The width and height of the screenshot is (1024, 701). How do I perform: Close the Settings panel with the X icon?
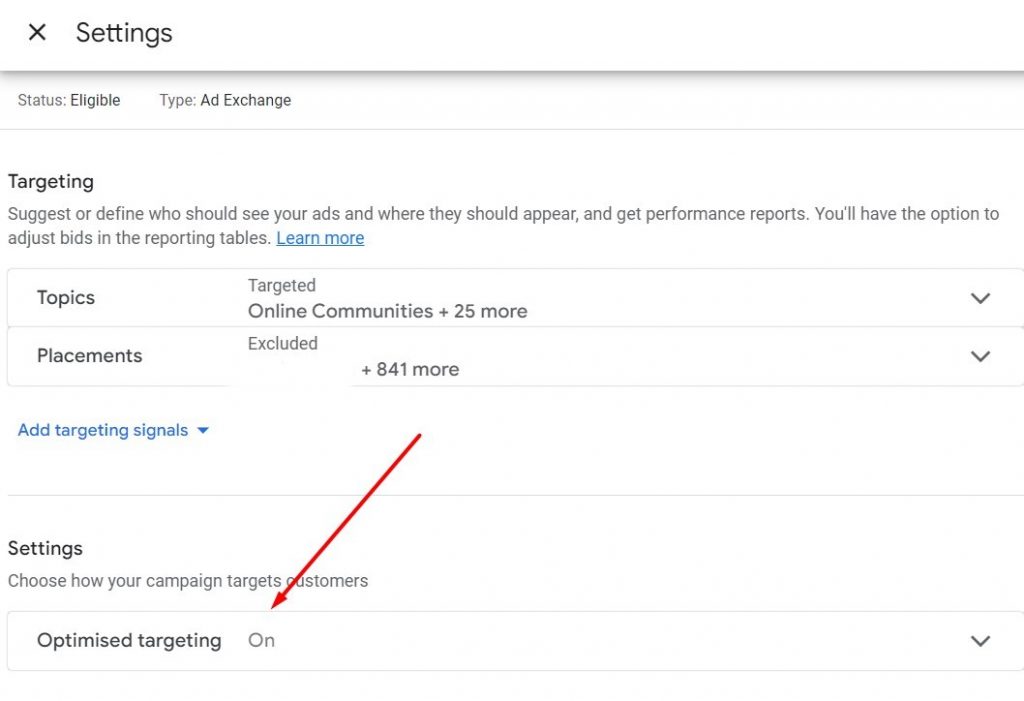click(x=37, y=32)
